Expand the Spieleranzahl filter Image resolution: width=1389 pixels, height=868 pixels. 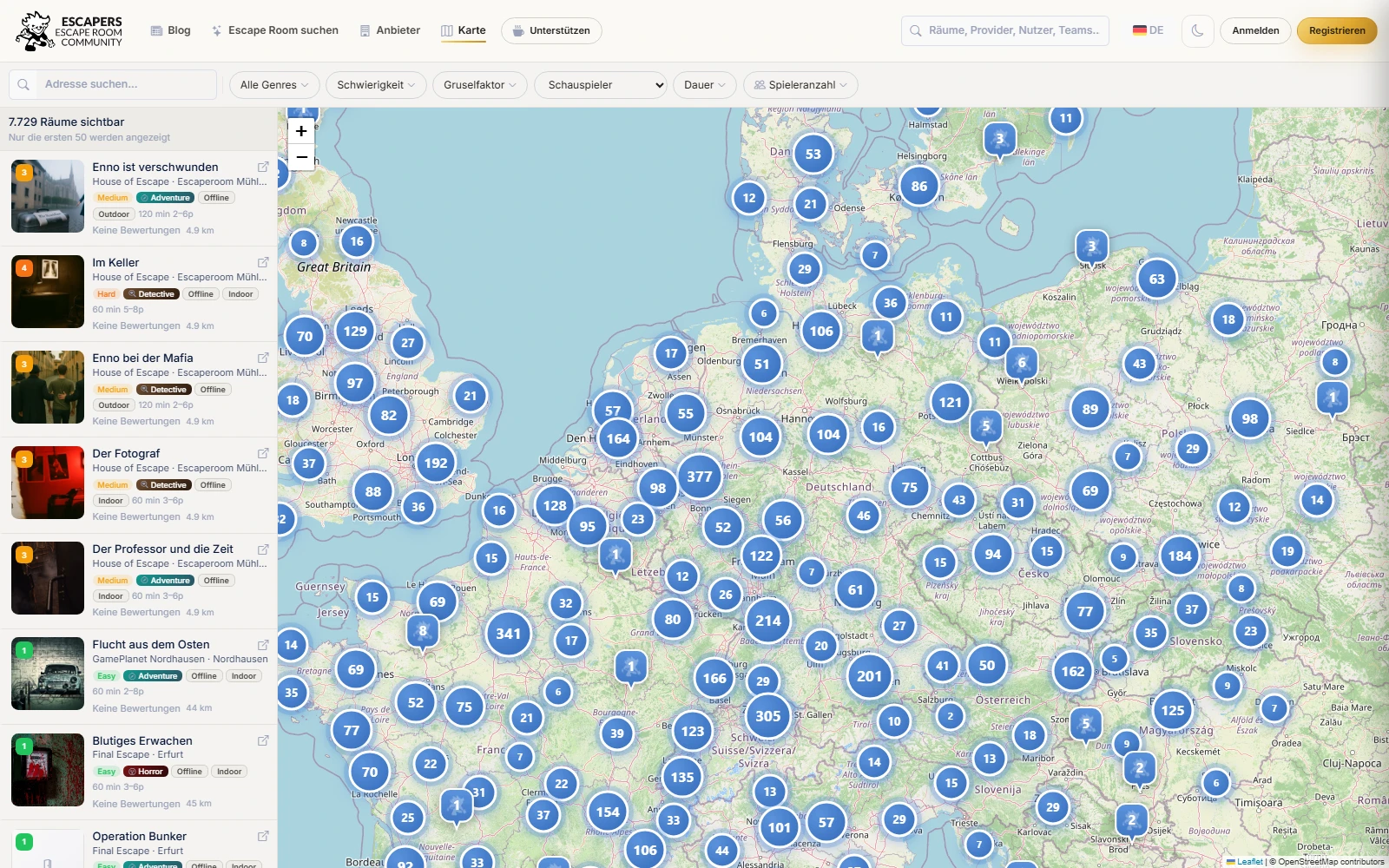pos(800,85)
